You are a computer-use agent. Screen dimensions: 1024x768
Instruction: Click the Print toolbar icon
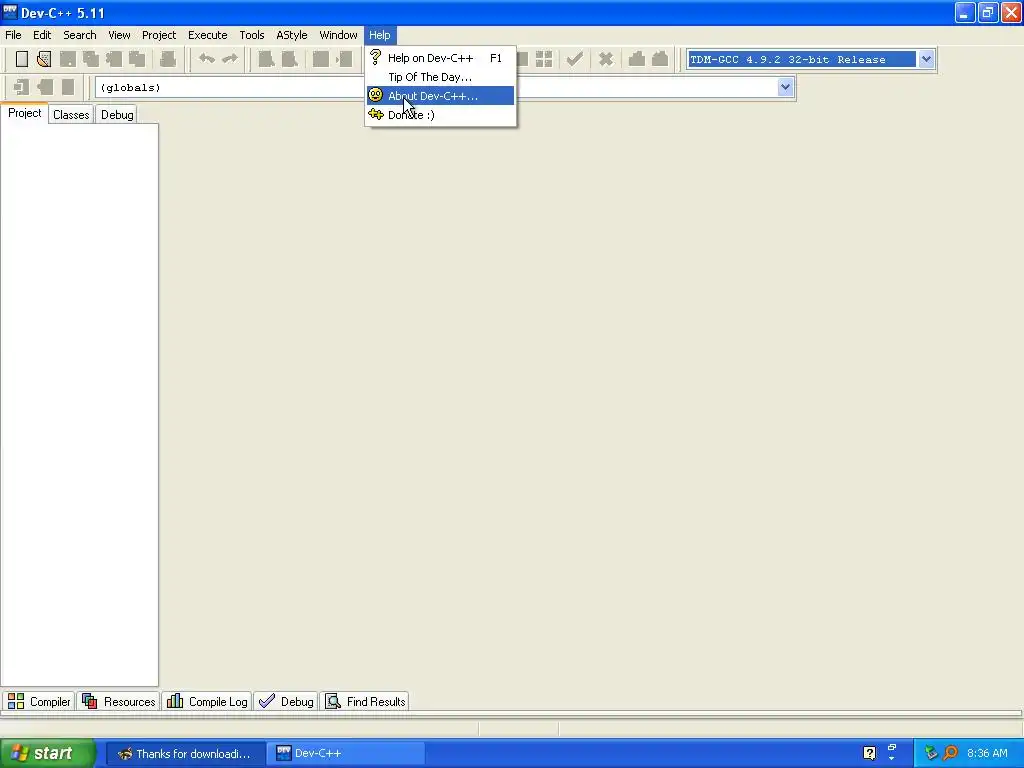[168, 59]
